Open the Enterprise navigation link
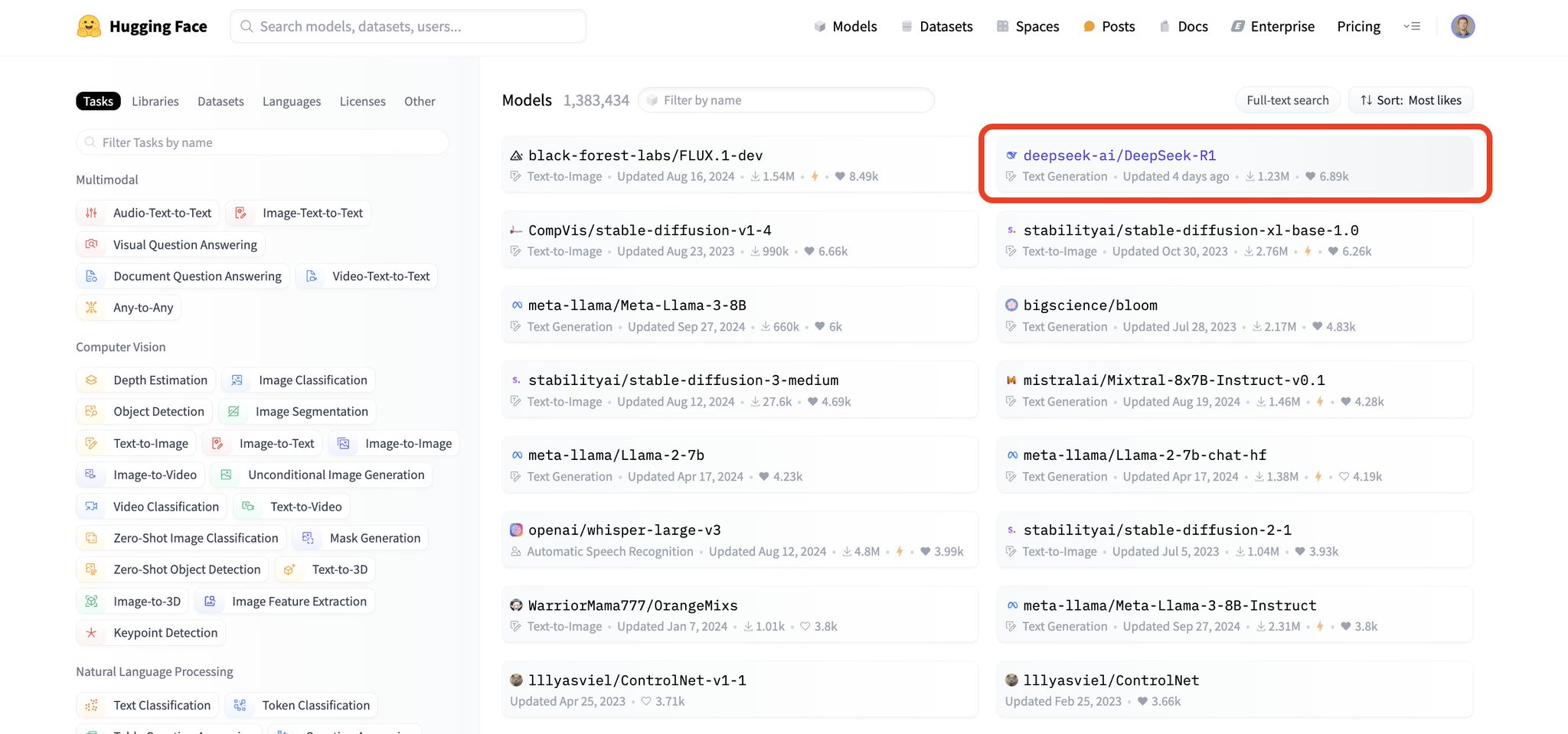This screenshot has width=1568, height=734. click(x=1272, y=27)
